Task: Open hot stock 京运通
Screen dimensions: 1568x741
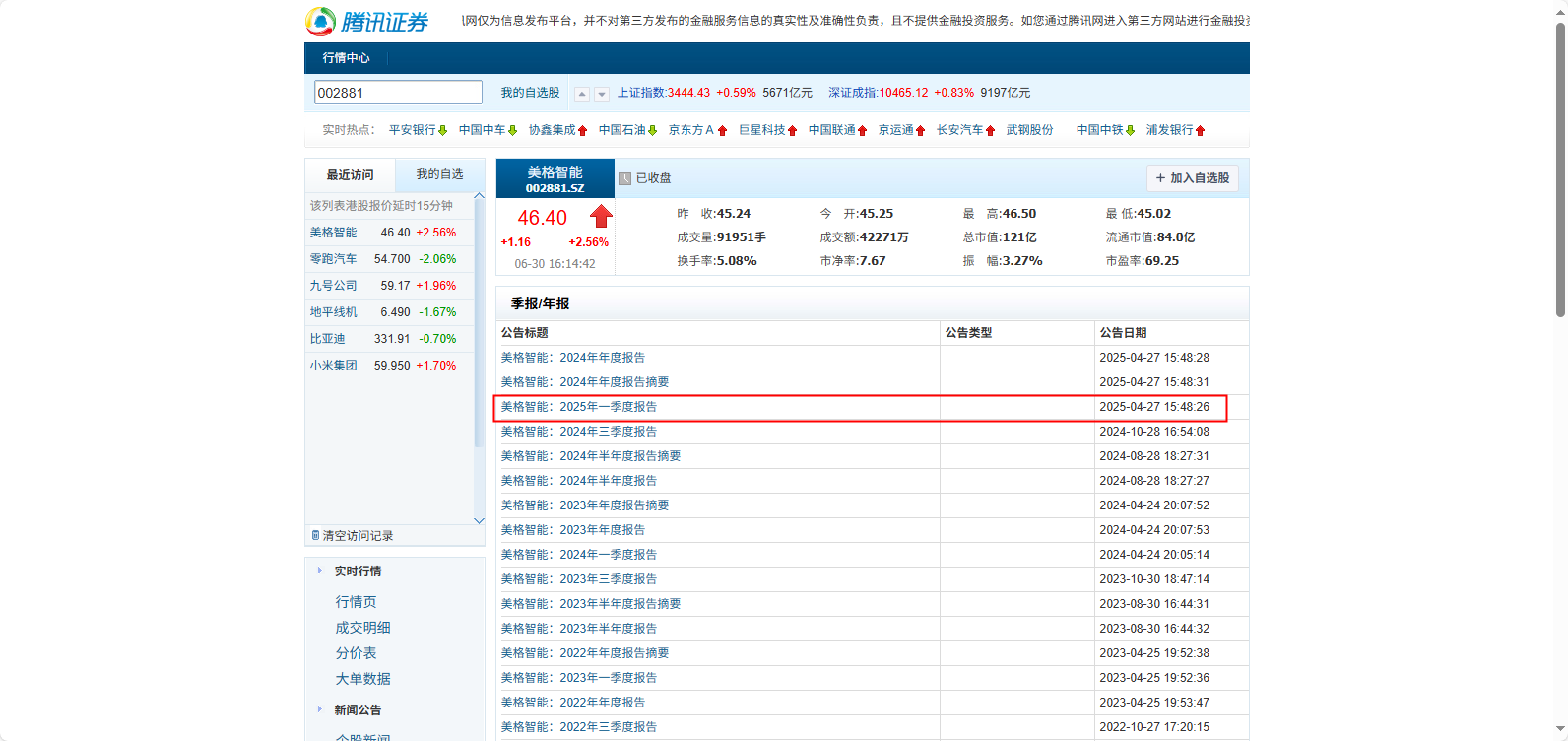Action: pos(895,130)
